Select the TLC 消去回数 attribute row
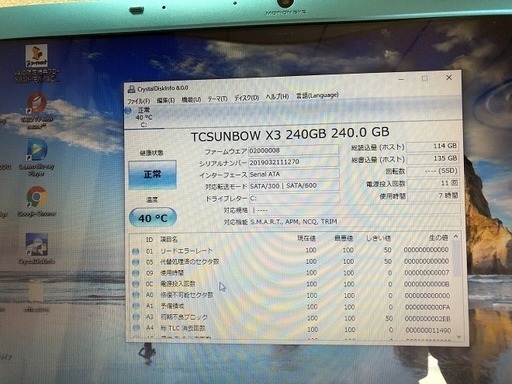 point(292,329)
